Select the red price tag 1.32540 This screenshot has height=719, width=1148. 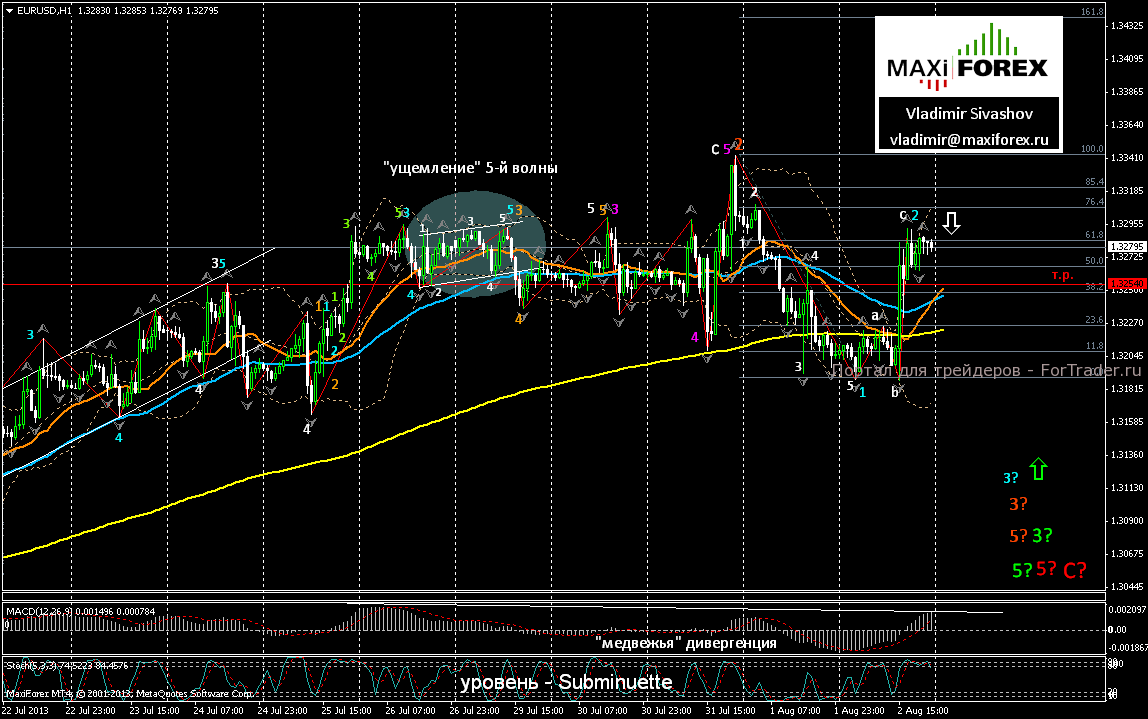pos(1126,283)
